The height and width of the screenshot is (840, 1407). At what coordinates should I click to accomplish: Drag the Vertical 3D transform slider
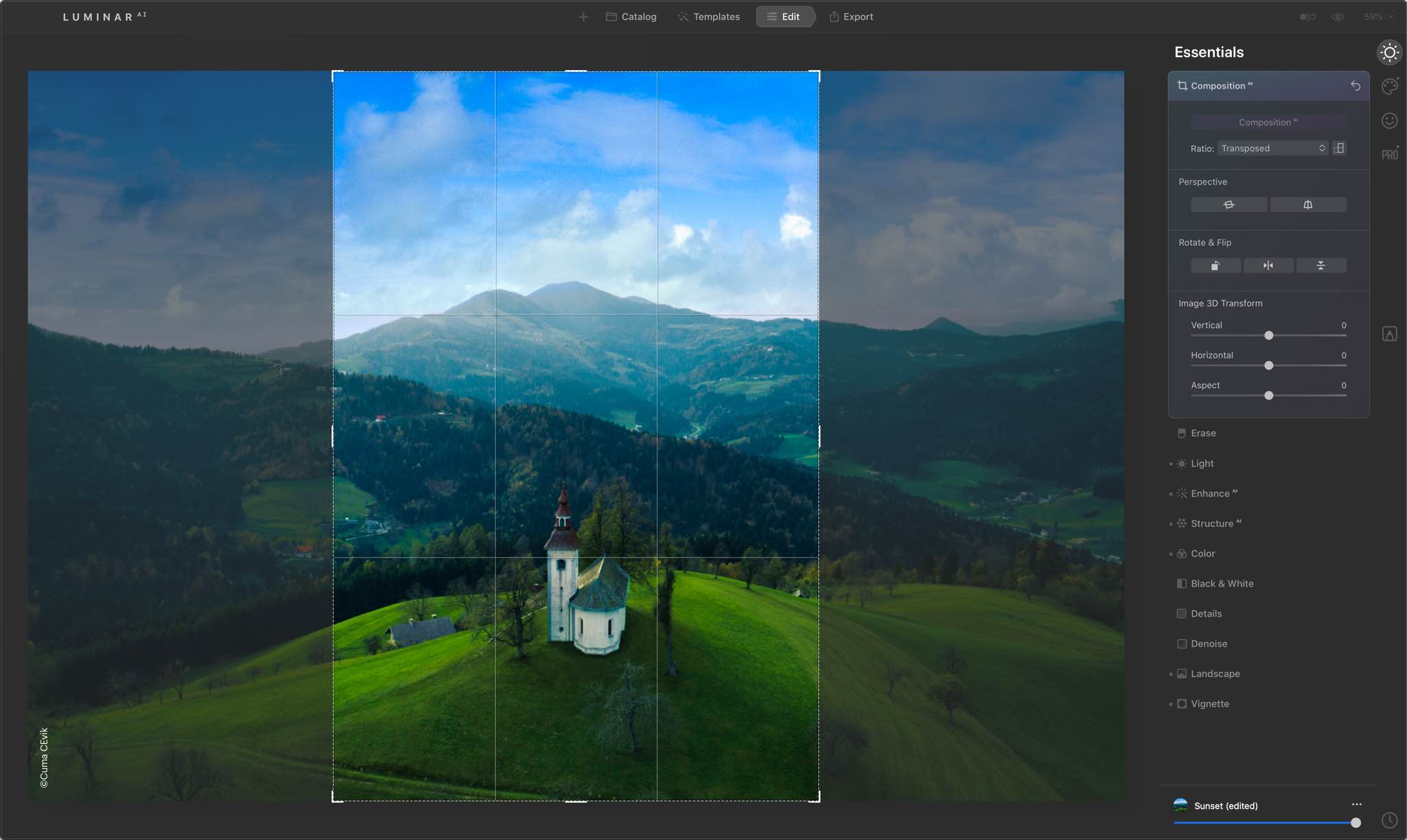pos(1268,335)
